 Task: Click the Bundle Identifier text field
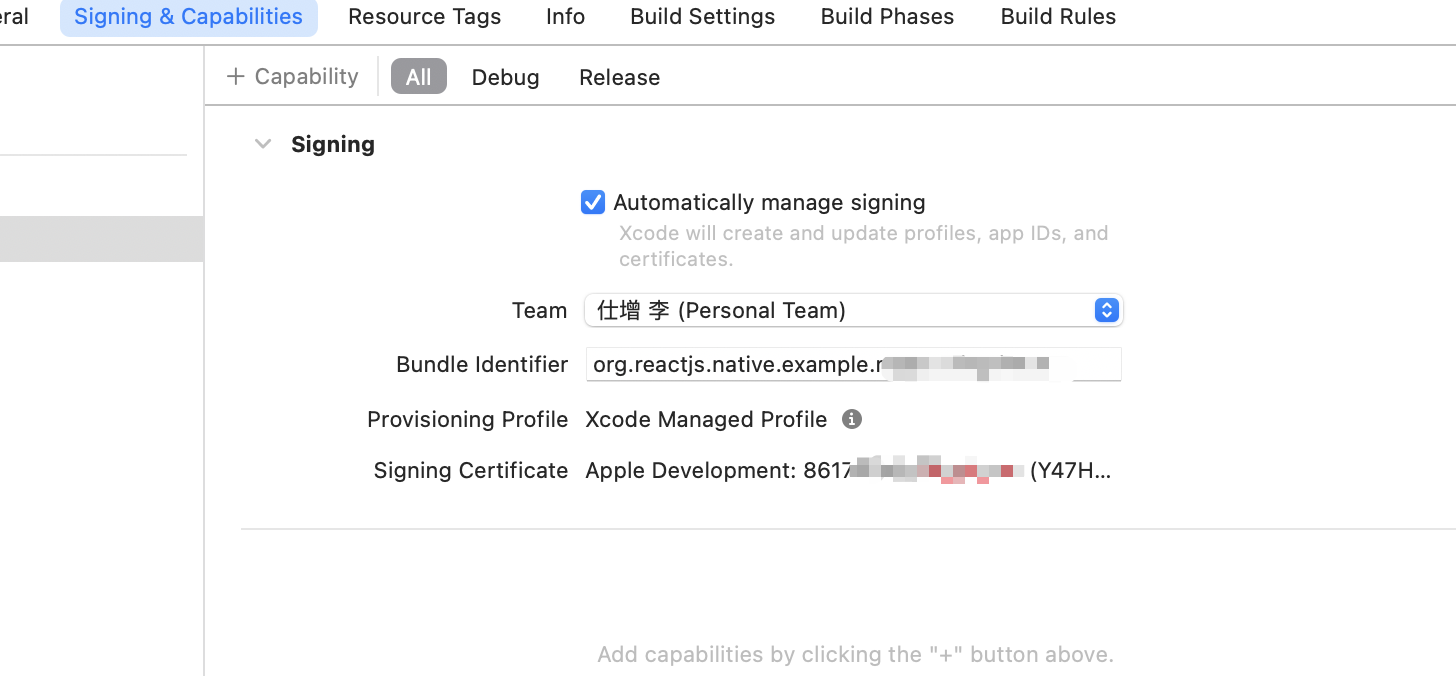pos(853,365)
